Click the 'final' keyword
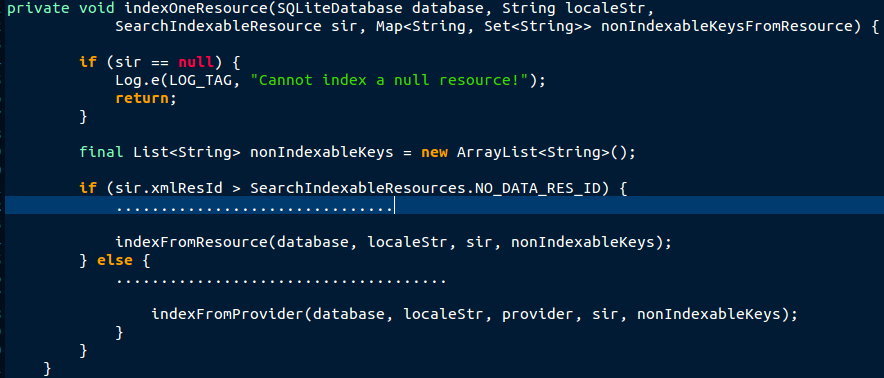The image size is (884, 378). click(101, 152)
